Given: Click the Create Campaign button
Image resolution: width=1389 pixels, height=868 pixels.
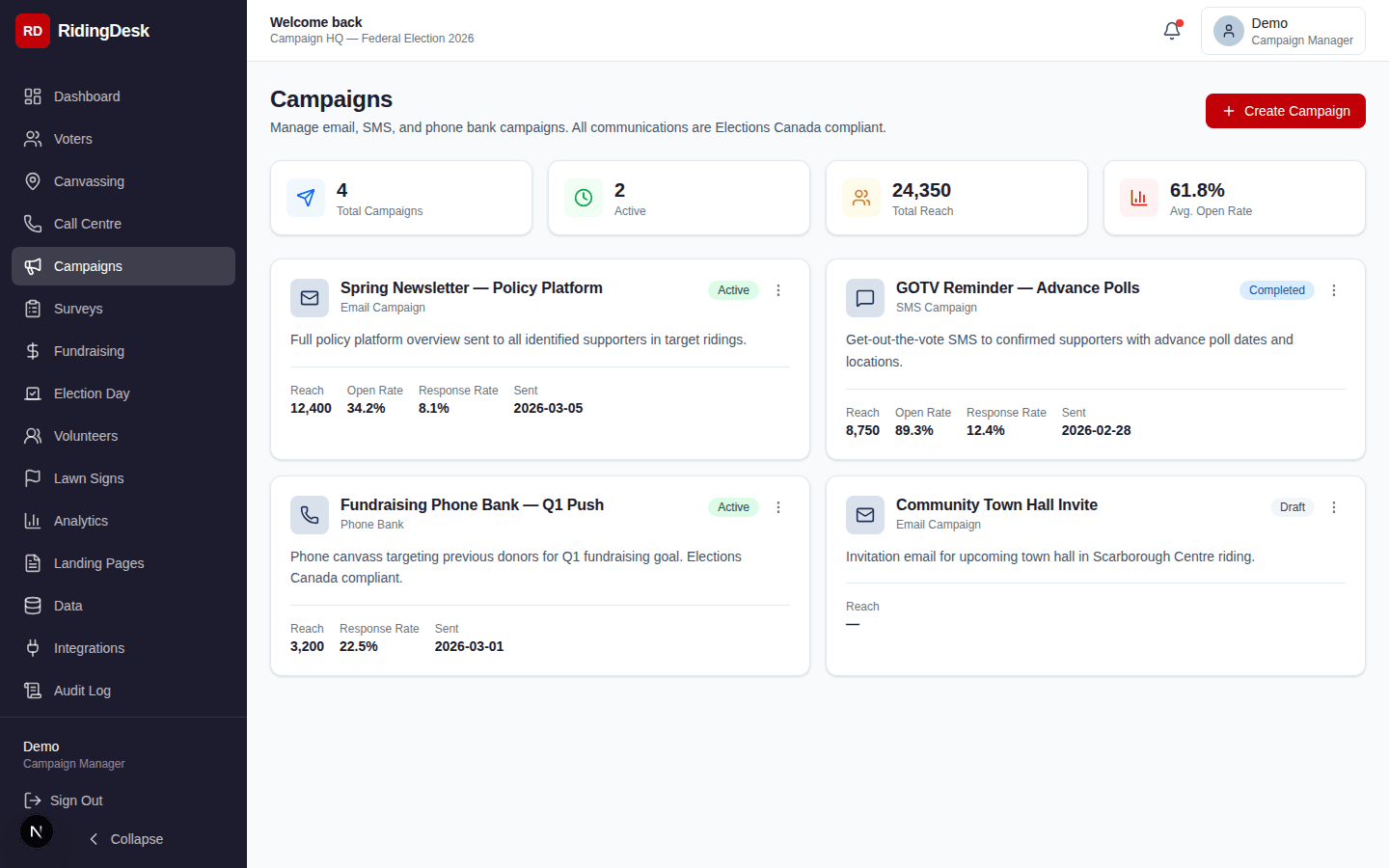Looking at the screenshot, I should tap(1285, 111).
